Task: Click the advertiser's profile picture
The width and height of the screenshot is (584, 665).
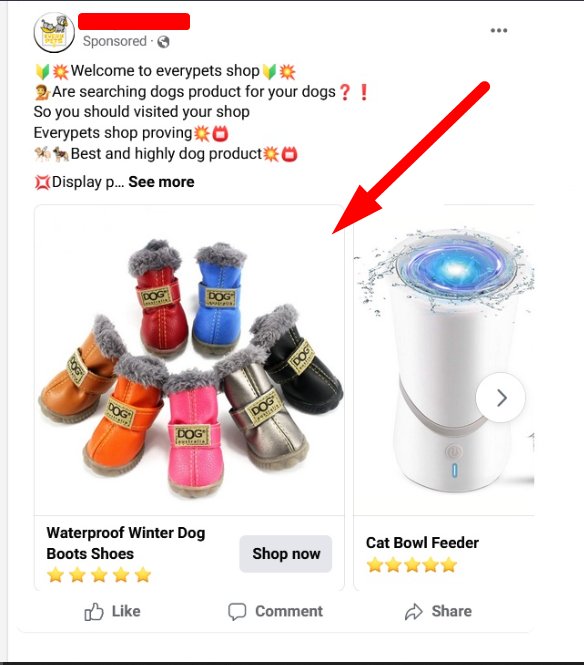Action: [x=54, y=33]
